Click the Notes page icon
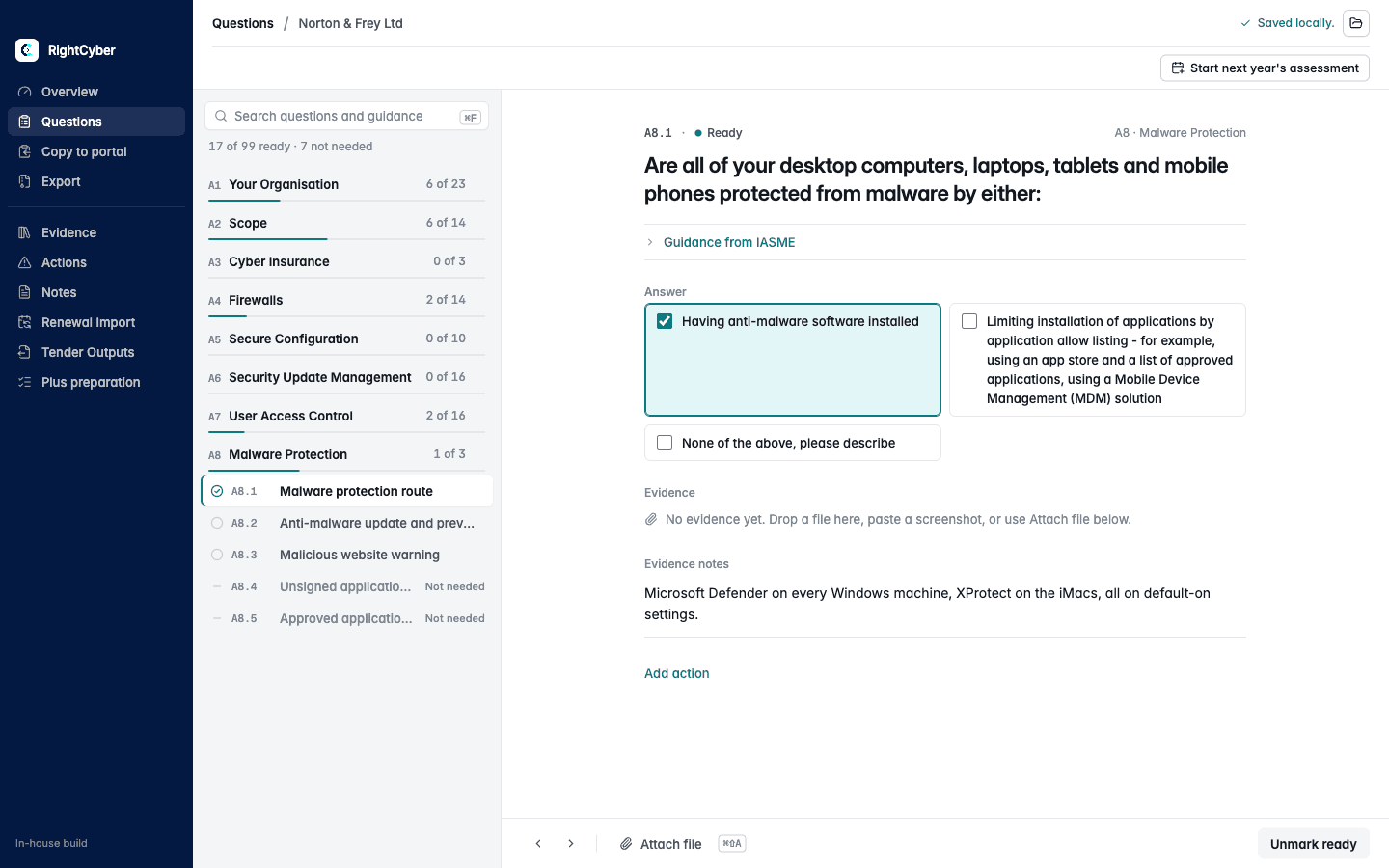The image size is (1389, 868). [x=25, y=292]
